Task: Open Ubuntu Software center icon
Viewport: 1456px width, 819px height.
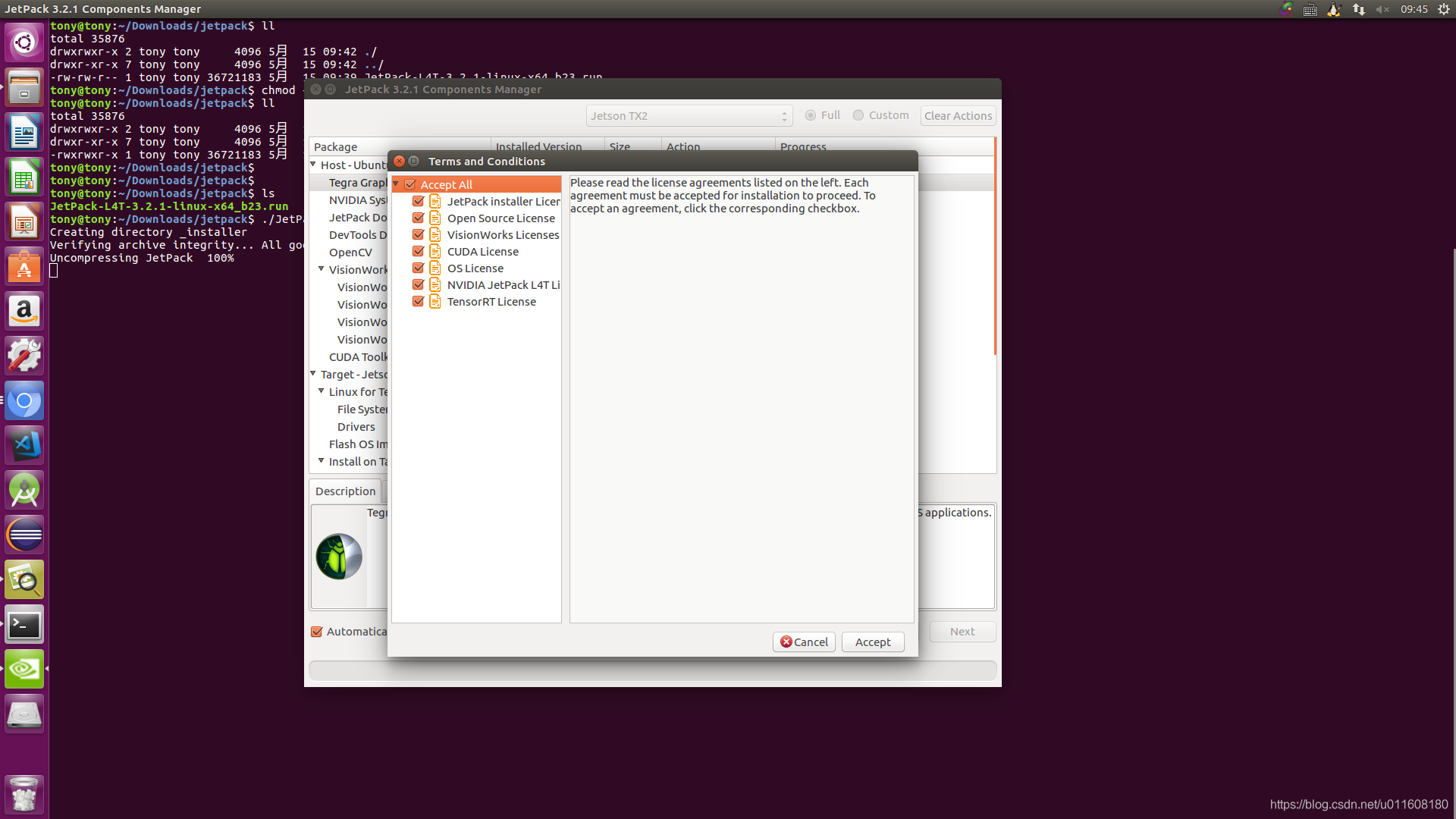Action: tap(24, 267)
